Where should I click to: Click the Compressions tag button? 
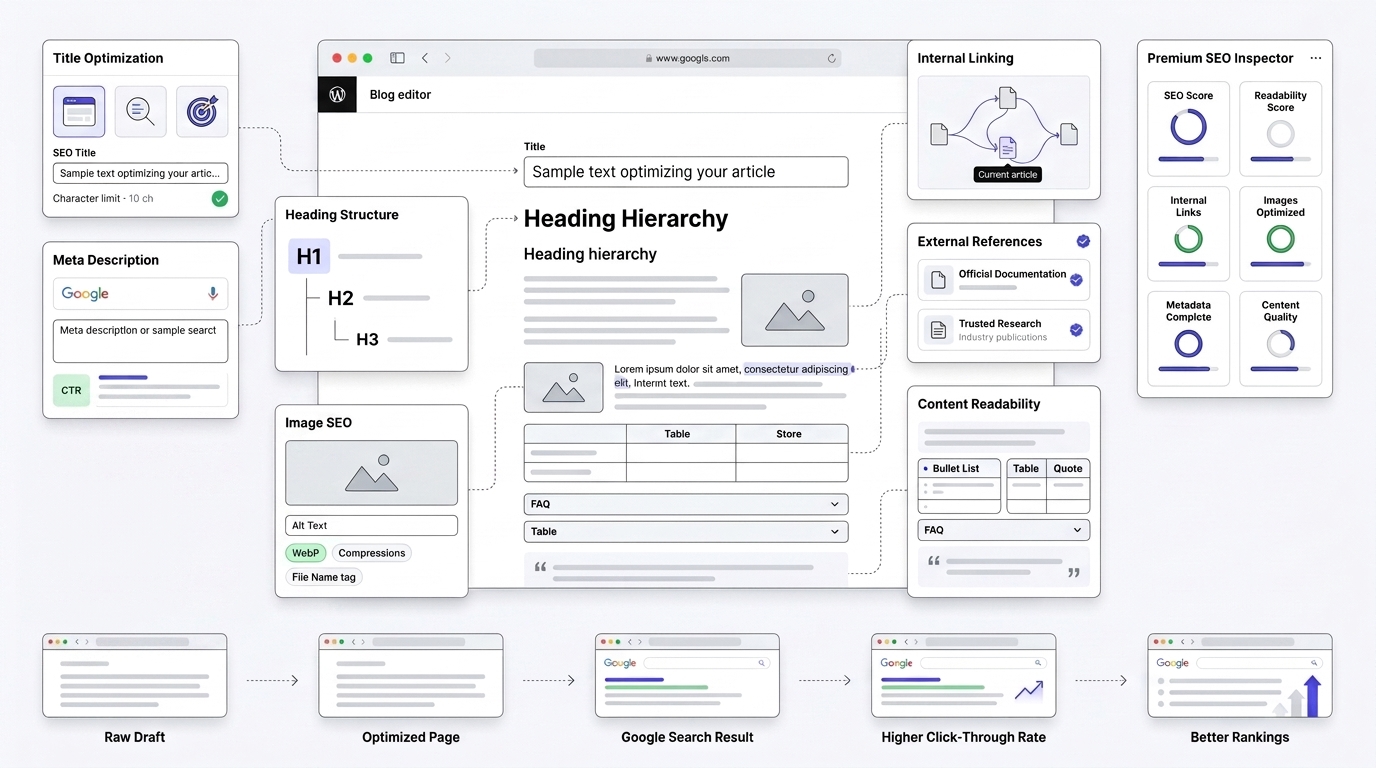click(x=372, y=553)
